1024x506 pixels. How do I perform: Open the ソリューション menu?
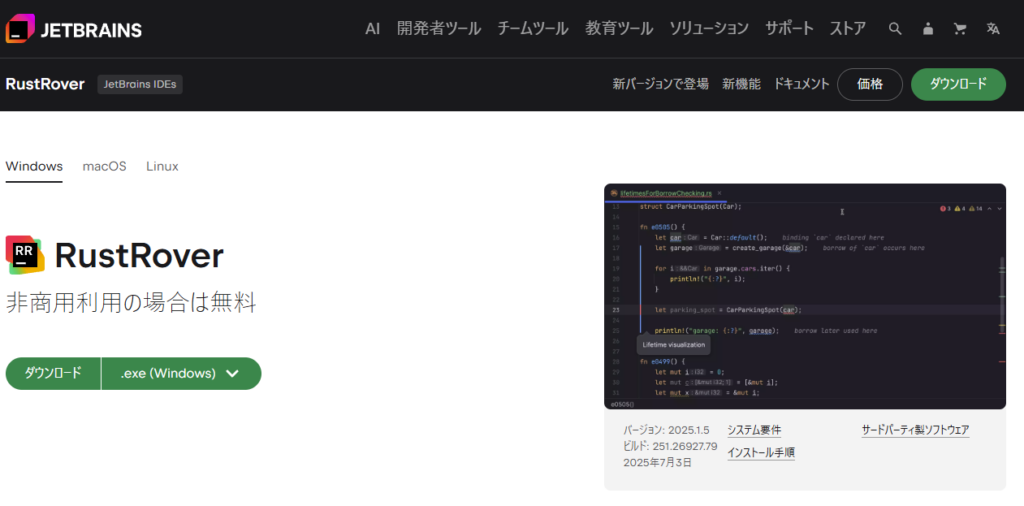click(709, 29)
